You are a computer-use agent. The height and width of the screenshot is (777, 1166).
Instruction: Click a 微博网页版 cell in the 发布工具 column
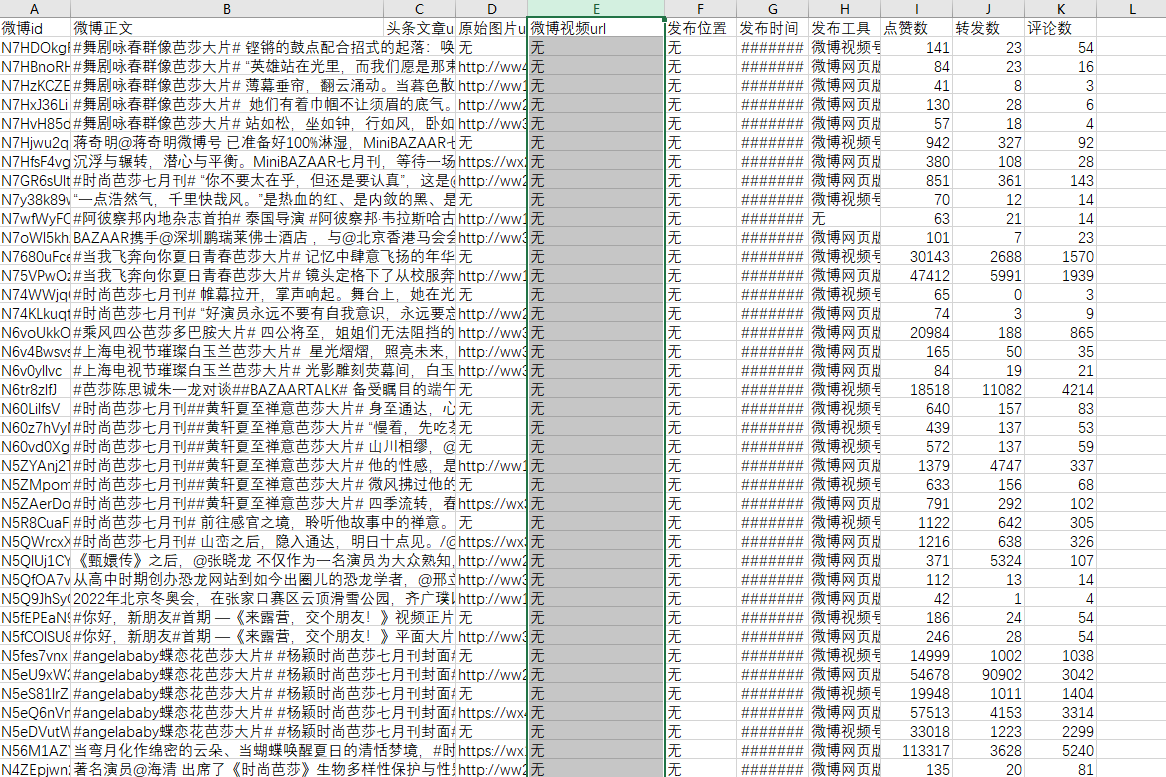point(843,66)
